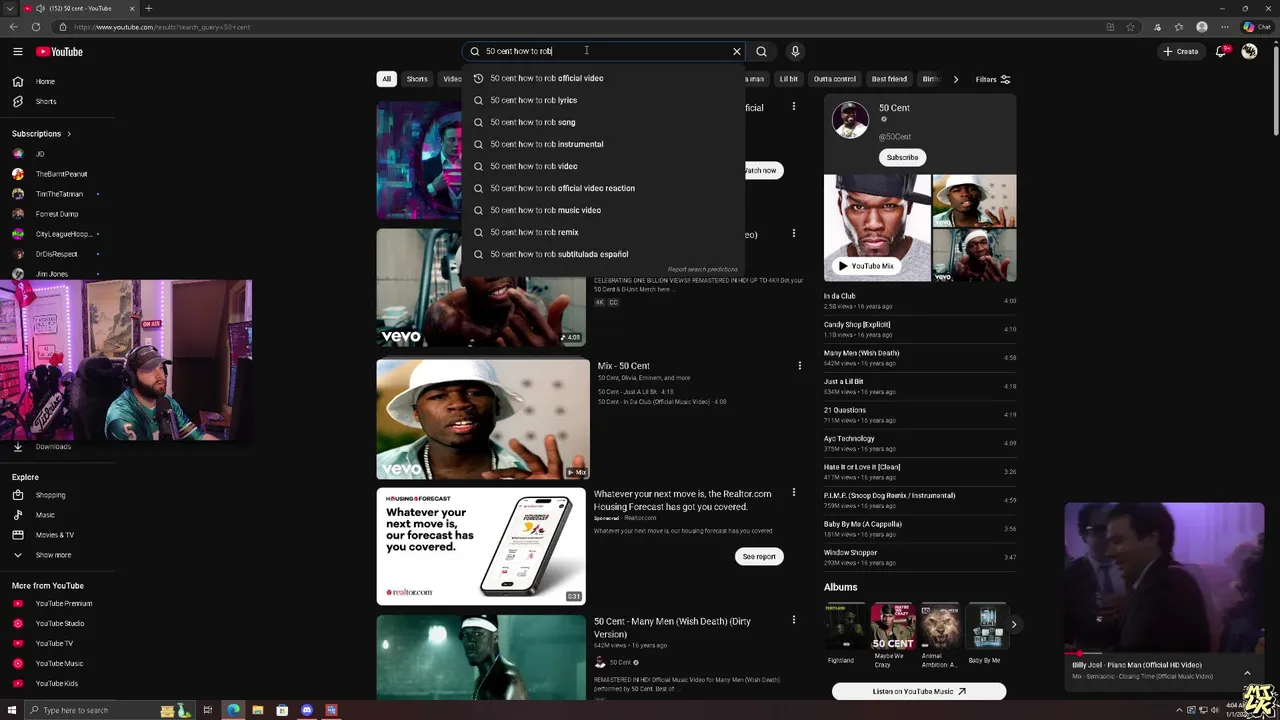Open Copilot Chat in browser toolbar
Screen dimensions: 1280x720
pos(1256,27)
